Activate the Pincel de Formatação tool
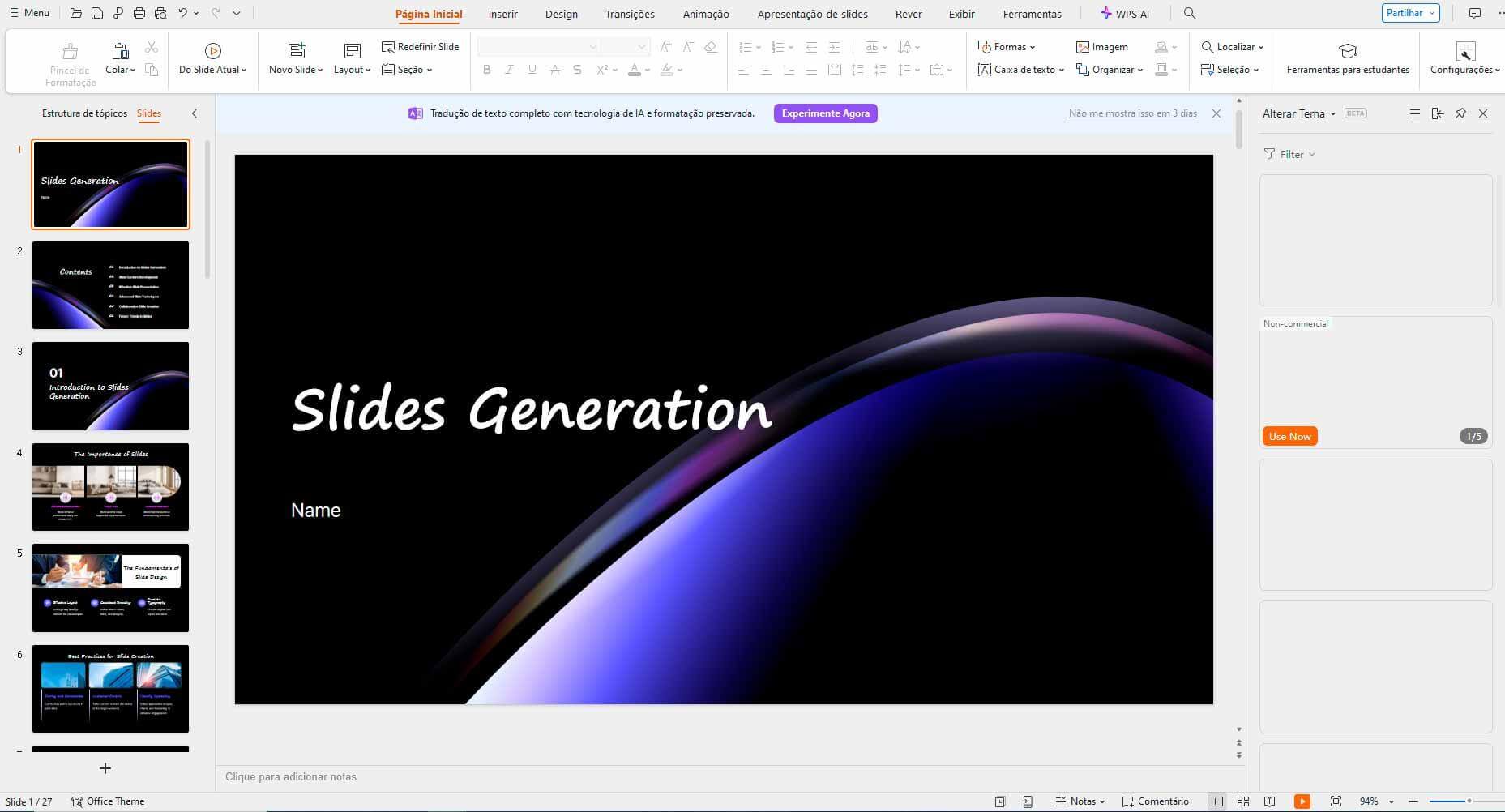 coord(70,57)
